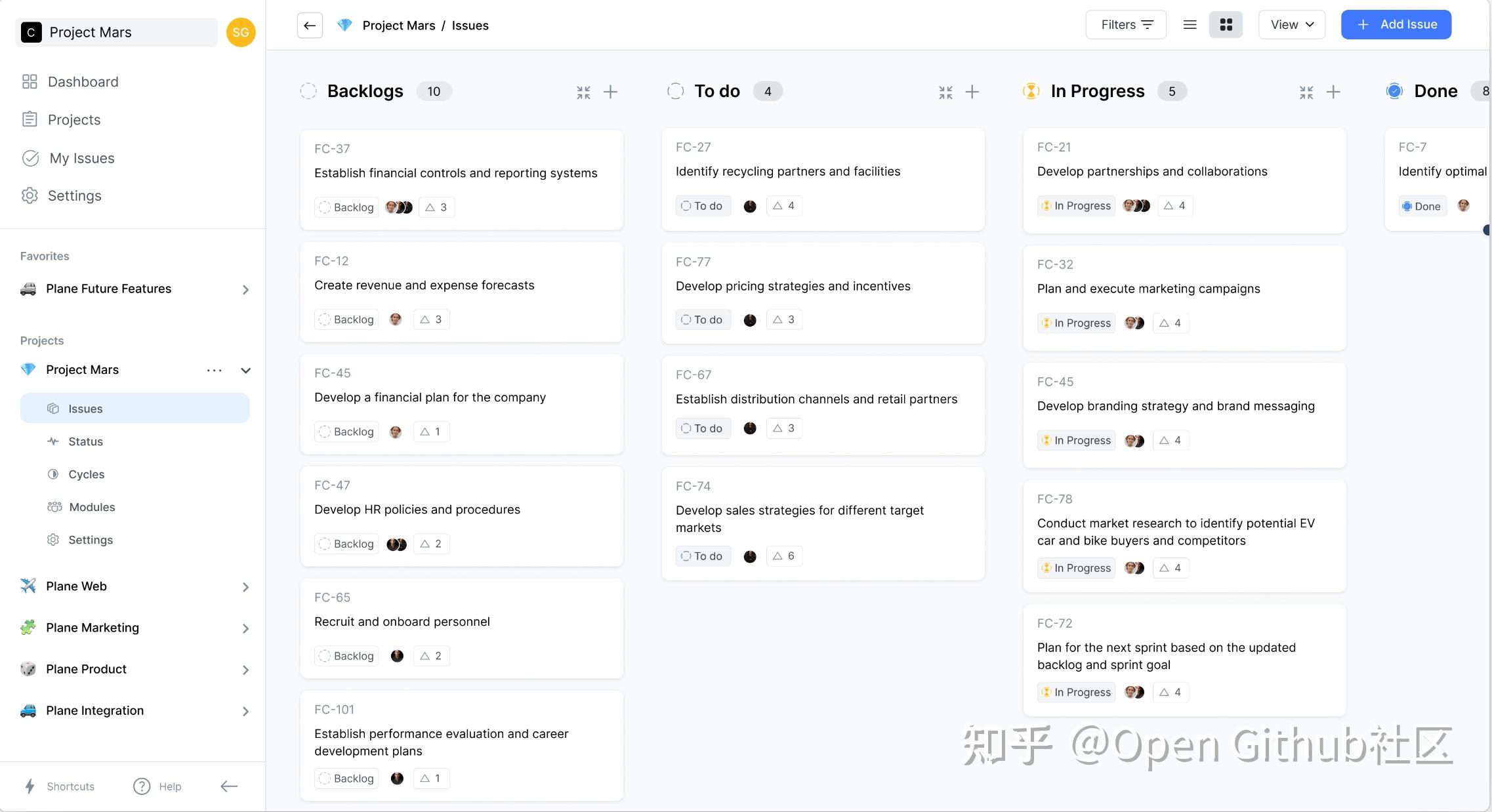Go to the Dashboard
The image size is (1492, 812).
point(83,81)
